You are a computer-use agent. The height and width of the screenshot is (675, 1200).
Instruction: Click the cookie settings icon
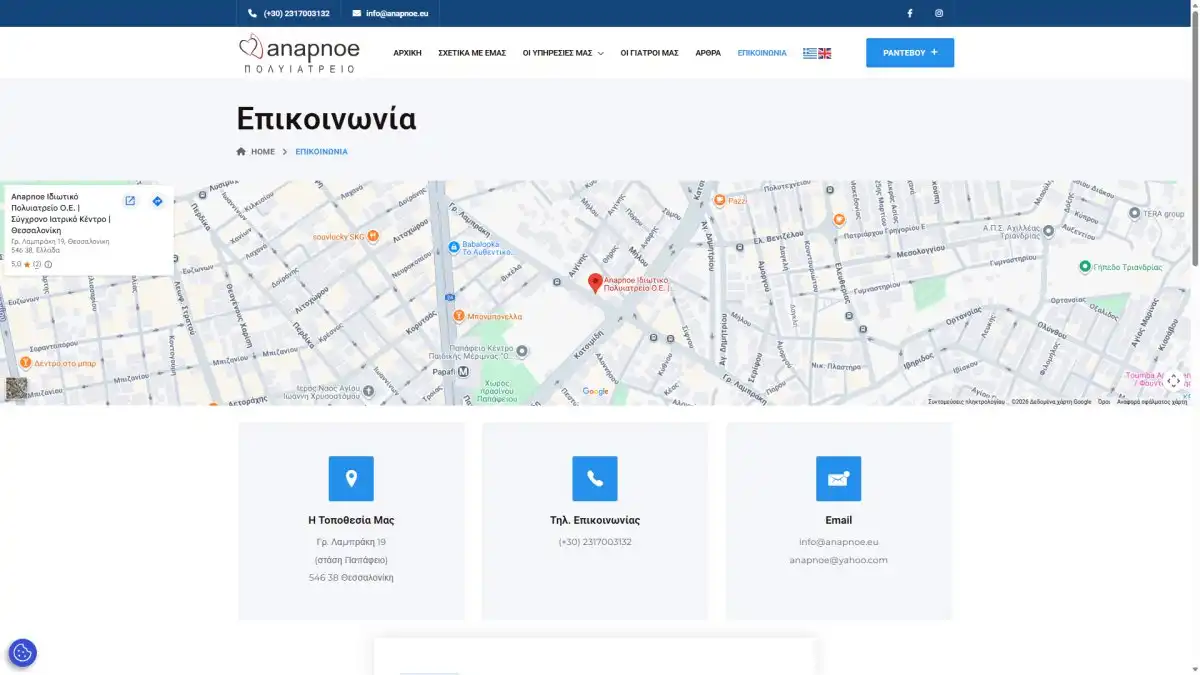pyautogui.click(x=22, y=653)
